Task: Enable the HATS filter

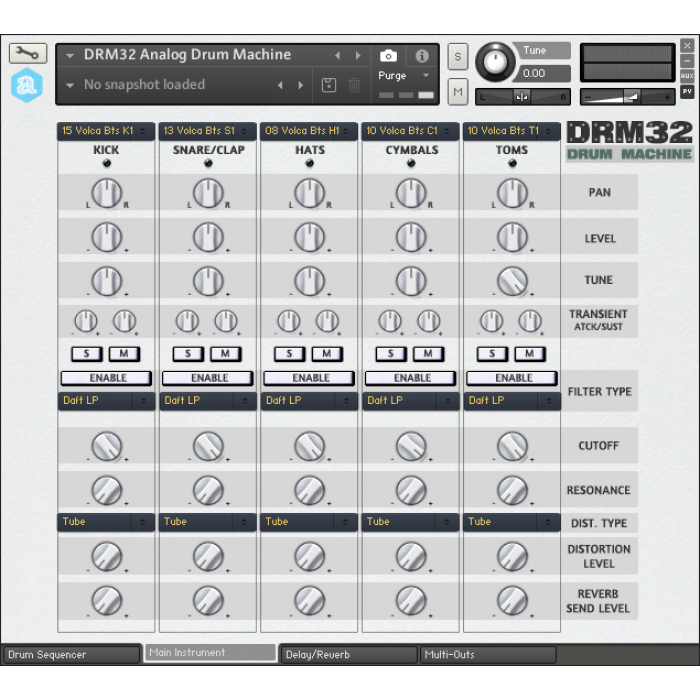Action: pos(309,378)
